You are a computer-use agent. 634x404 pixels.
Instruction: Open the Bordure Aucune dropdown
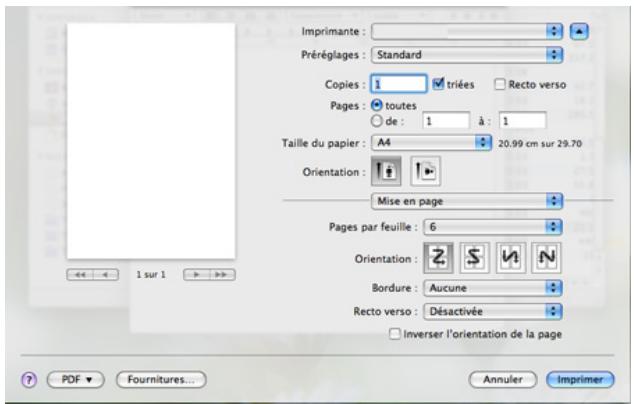493,288
